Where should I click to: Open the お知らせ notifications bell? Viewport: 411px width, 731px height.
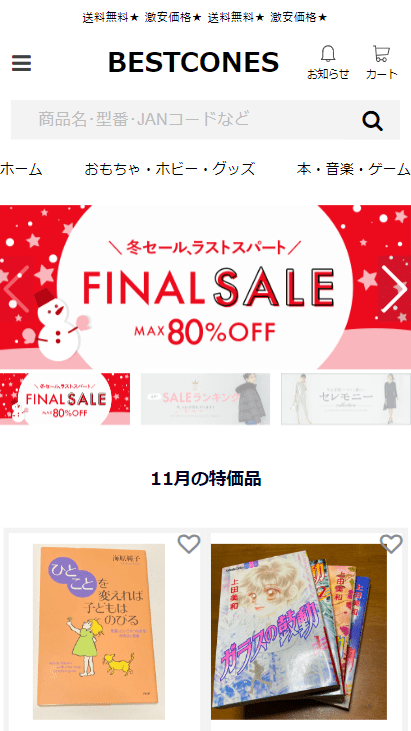click(328, 62)
